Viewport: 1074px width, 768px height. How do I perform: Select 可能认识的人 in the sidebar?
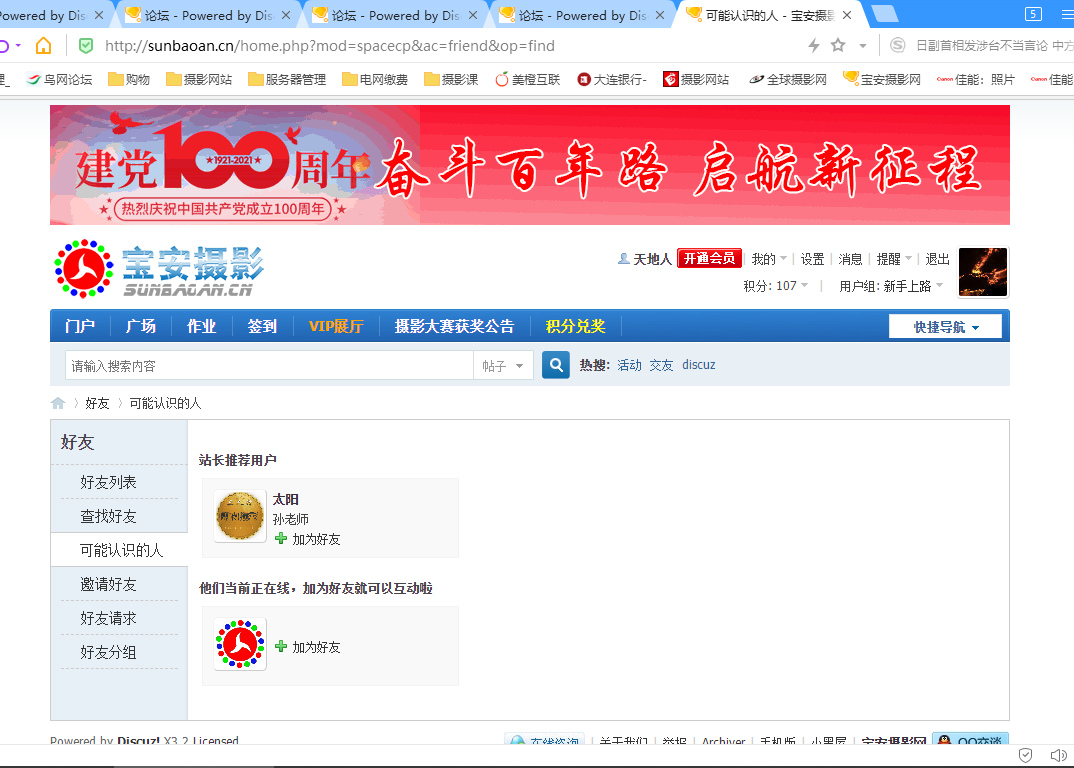[121, 550]
